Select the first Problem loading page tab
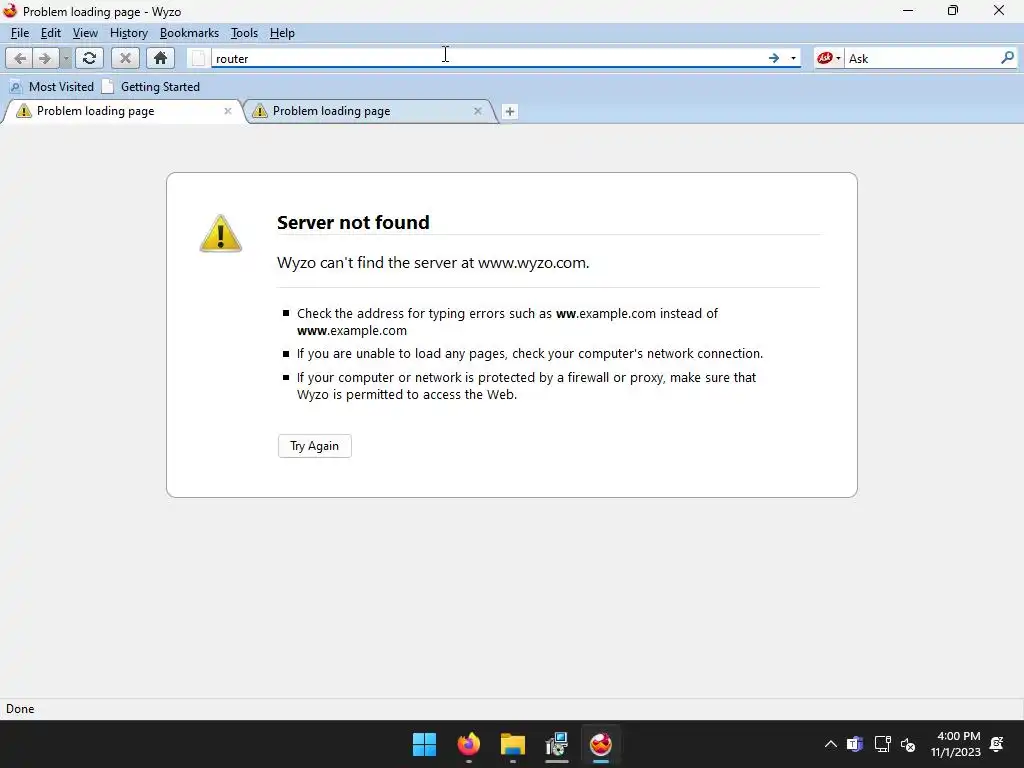The image size is (1024, 768). [x=121, y=111]
